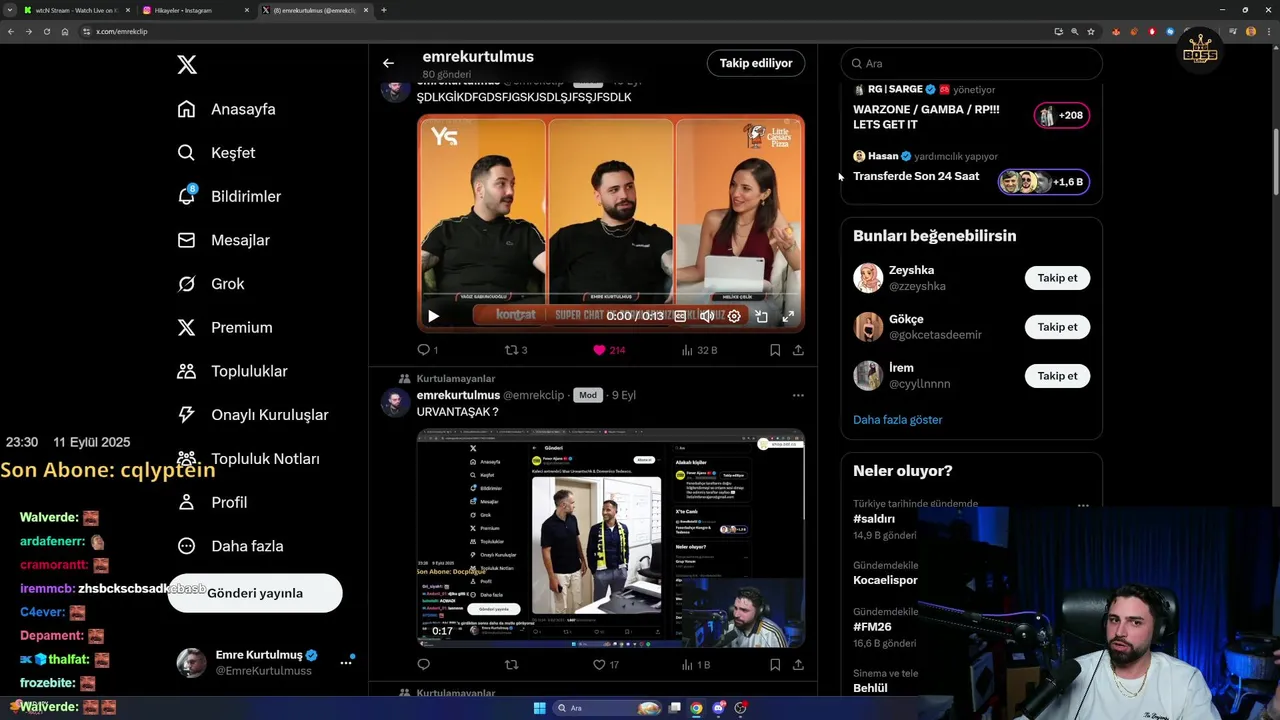Repost the URVANTAŞAK post
Image resolution: width=1280 pixels, height=720 pixels.
(511, 665)
